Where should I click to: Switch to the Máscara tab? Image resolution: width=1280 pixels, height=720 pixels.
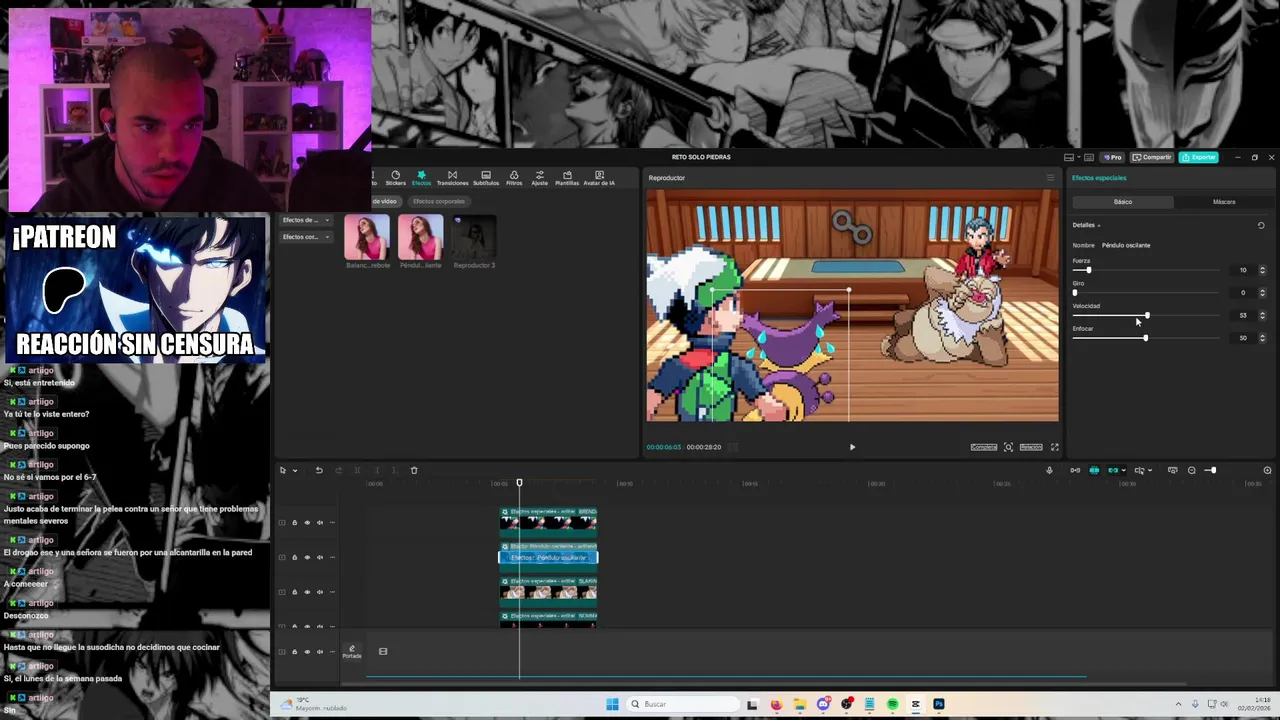pyautogui.click(x=1224, y=202)
